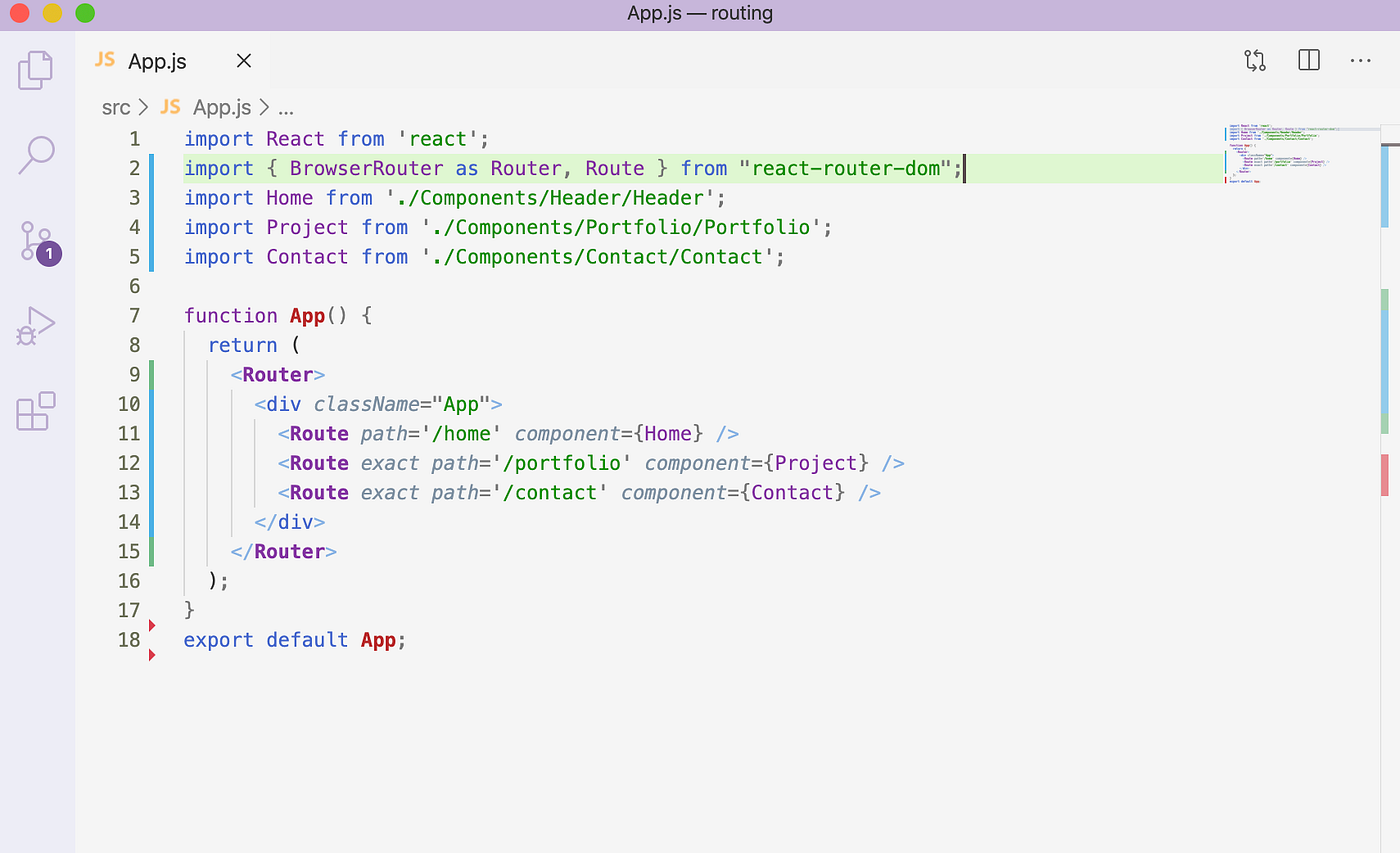Select the Search icon in the activity bar
The width and height of the screenshot is (1400, 853).
coord(37,155)
